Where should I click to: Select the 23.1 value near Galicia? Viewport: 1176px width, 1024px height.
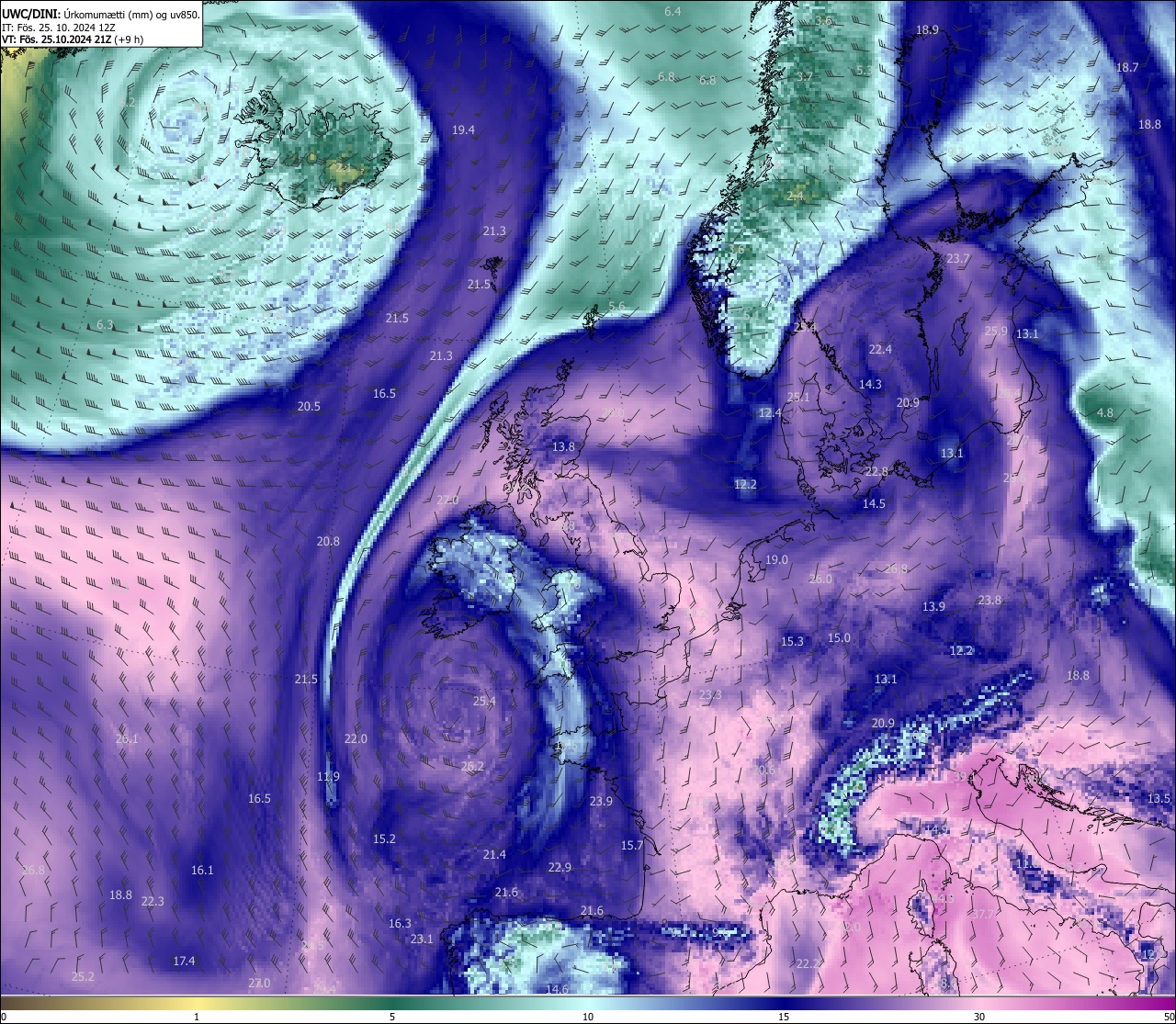coord(422,940)
